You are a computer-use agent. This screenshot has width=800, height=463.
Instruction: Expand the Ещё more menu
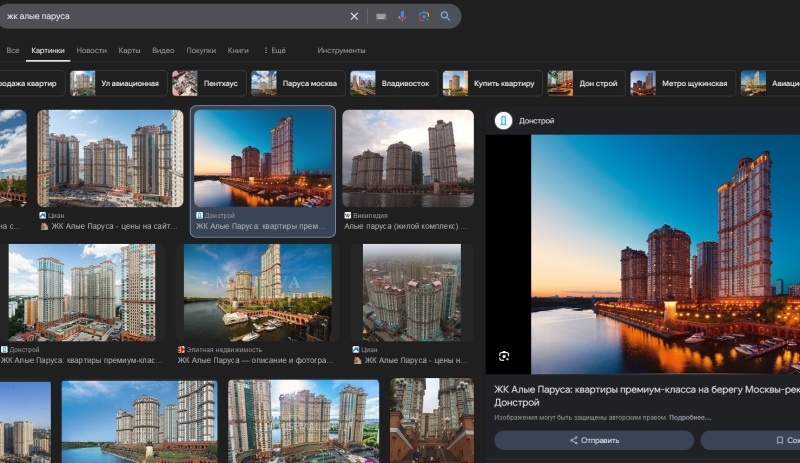coord(274,51)
